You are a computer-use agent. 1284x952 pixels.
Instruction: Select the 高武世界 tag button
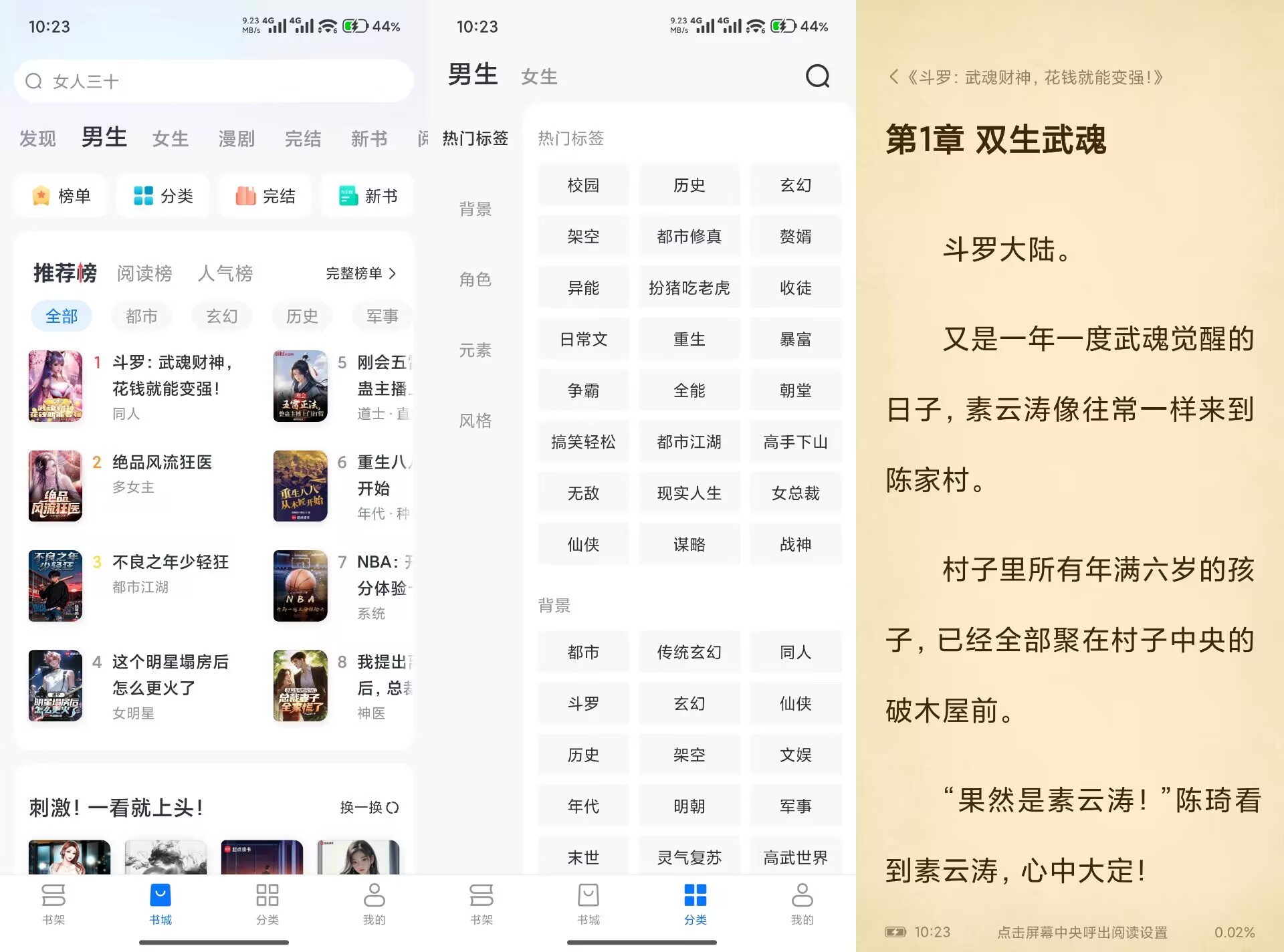coord(796,856)
